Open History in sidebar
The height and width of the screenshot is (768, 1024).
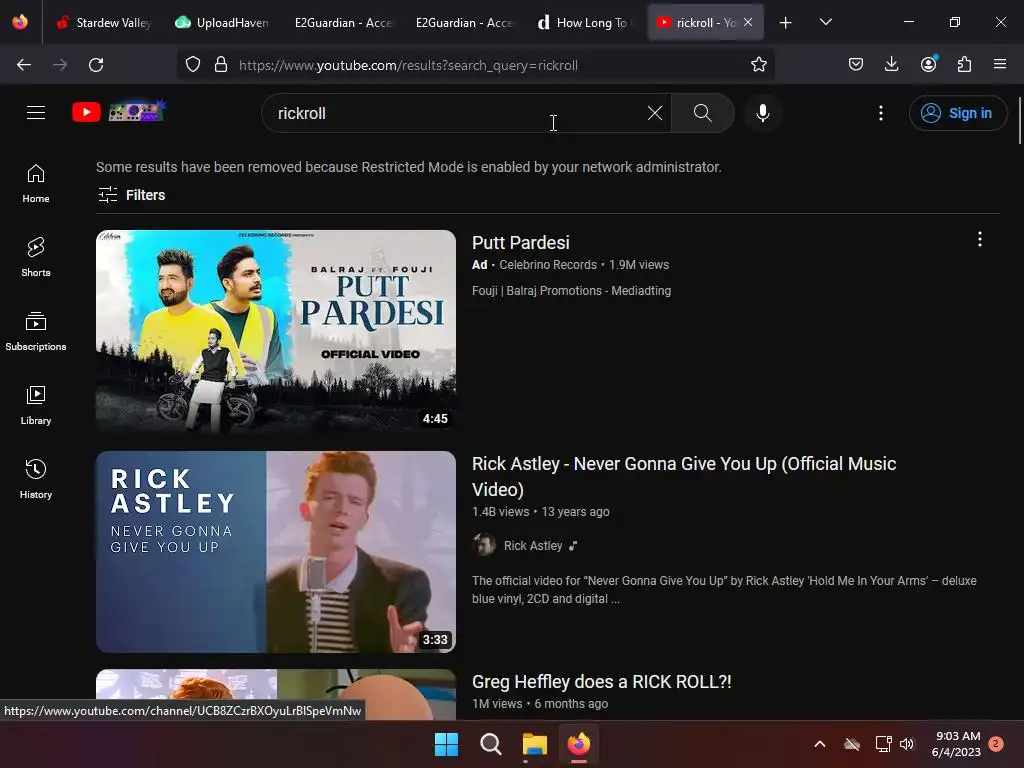pos(36,479)
